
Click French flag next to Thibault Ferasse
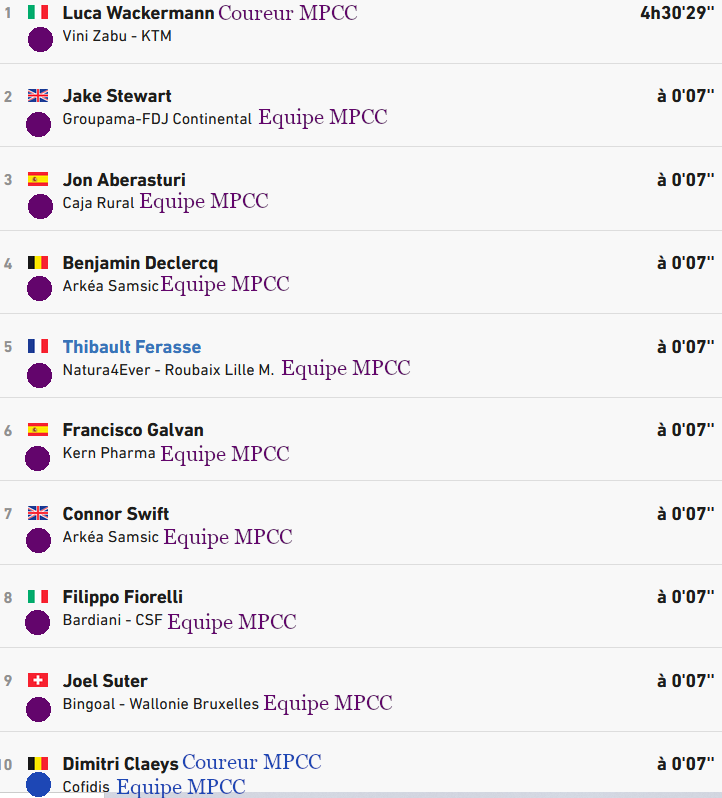(38, 346)
